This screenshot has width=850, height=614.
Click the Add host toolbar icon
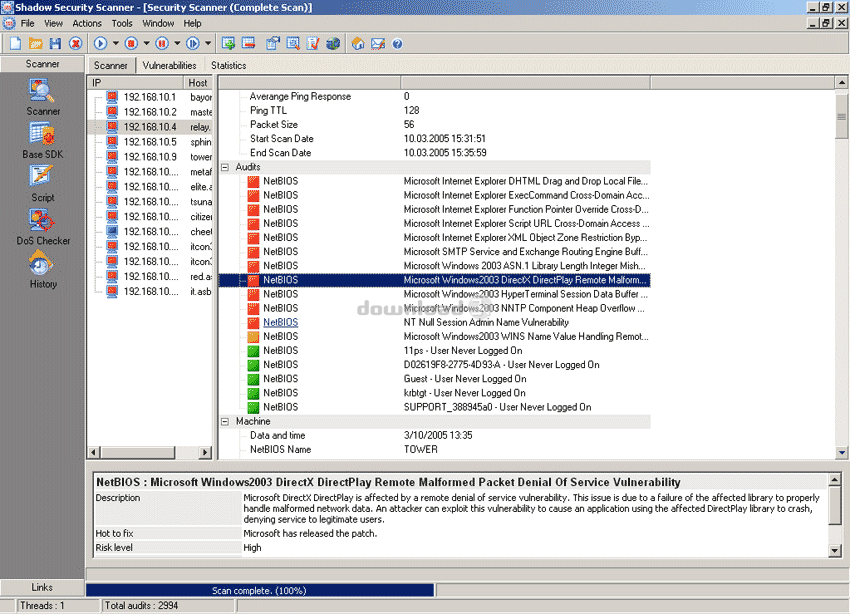tap(228, 43)
